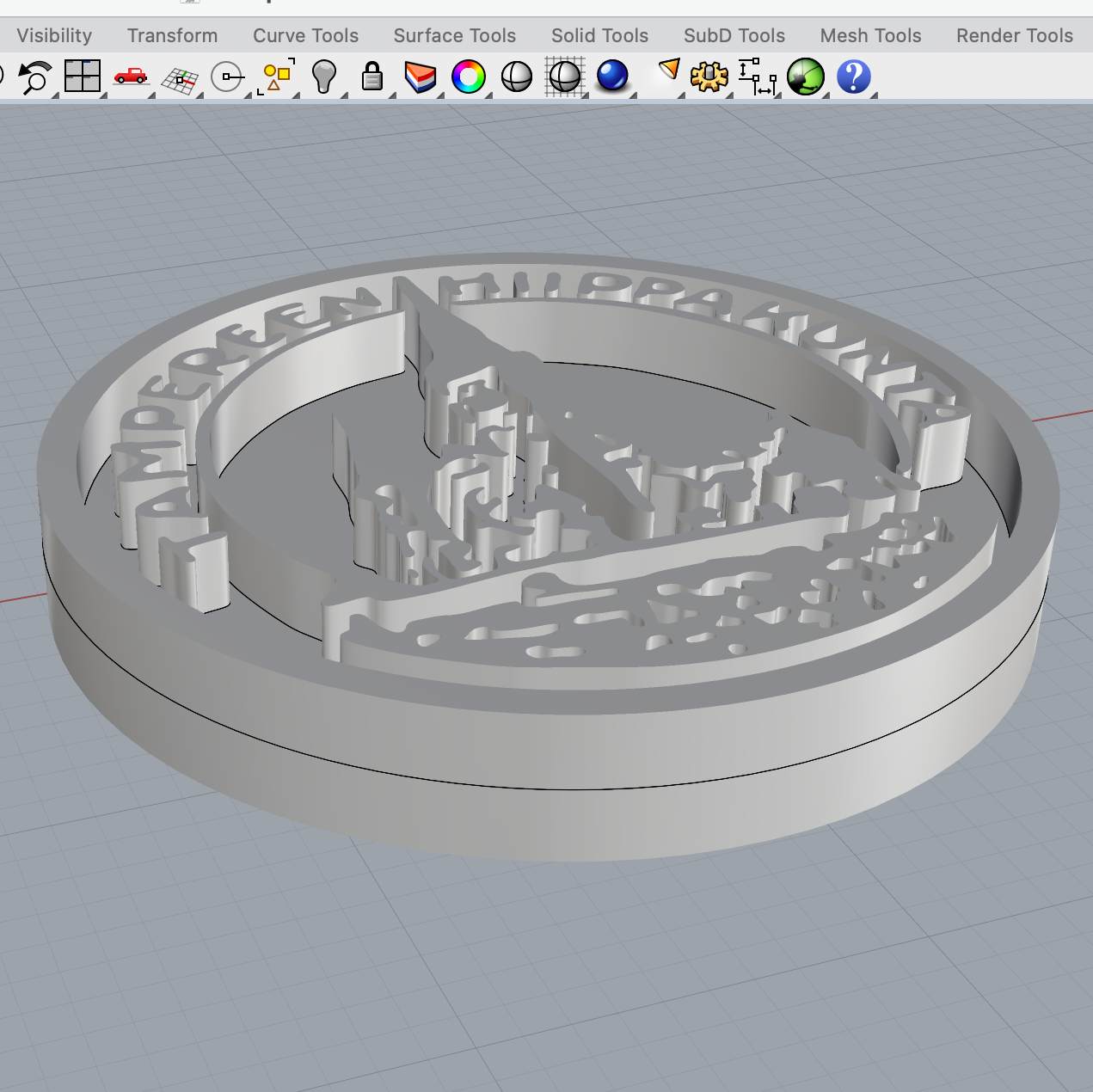Click the lightbulb Hide Objects icon
The image size is (1093, 1092).
point(323,77)
